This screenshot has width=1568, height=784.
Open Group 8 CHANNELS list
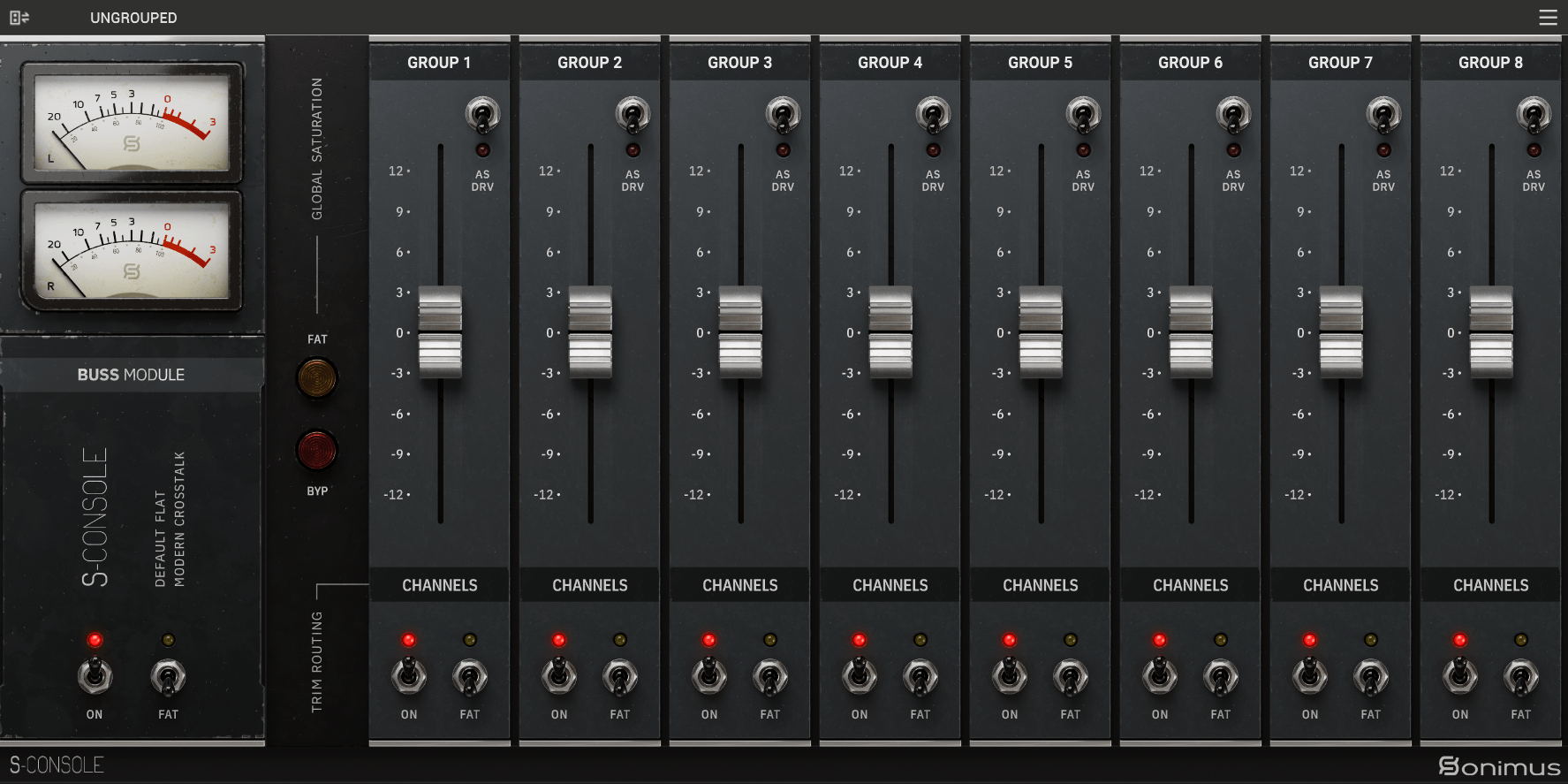[x=1491, y=585]
